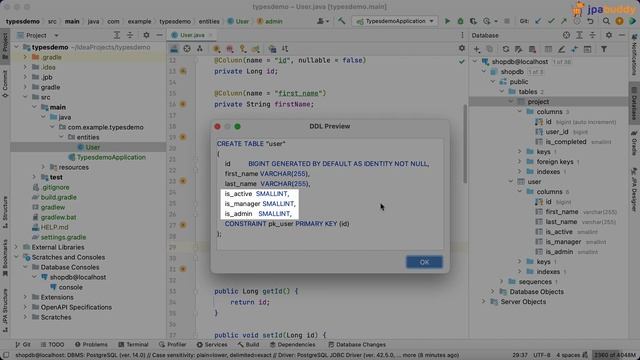
Task: Expand the Server Objects node
Action: [x=484, y=302]
